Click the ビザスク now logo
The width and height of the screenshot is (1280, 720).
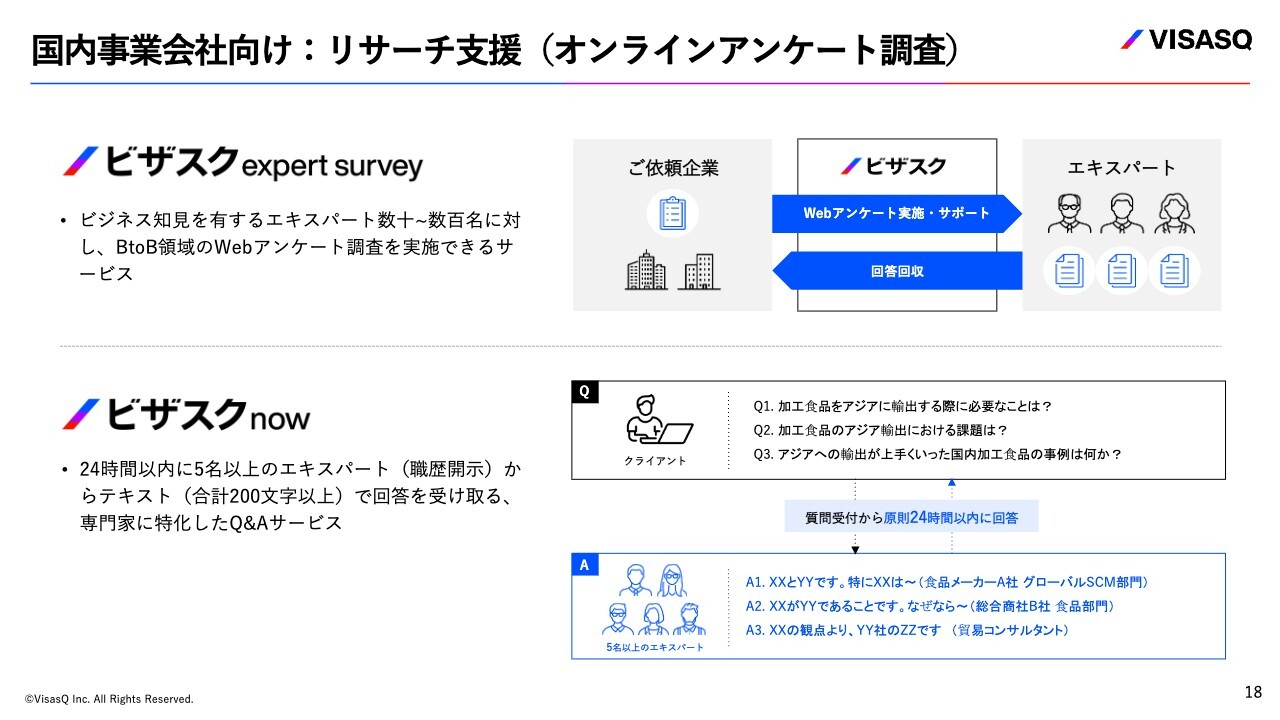(x=187, y=415)
